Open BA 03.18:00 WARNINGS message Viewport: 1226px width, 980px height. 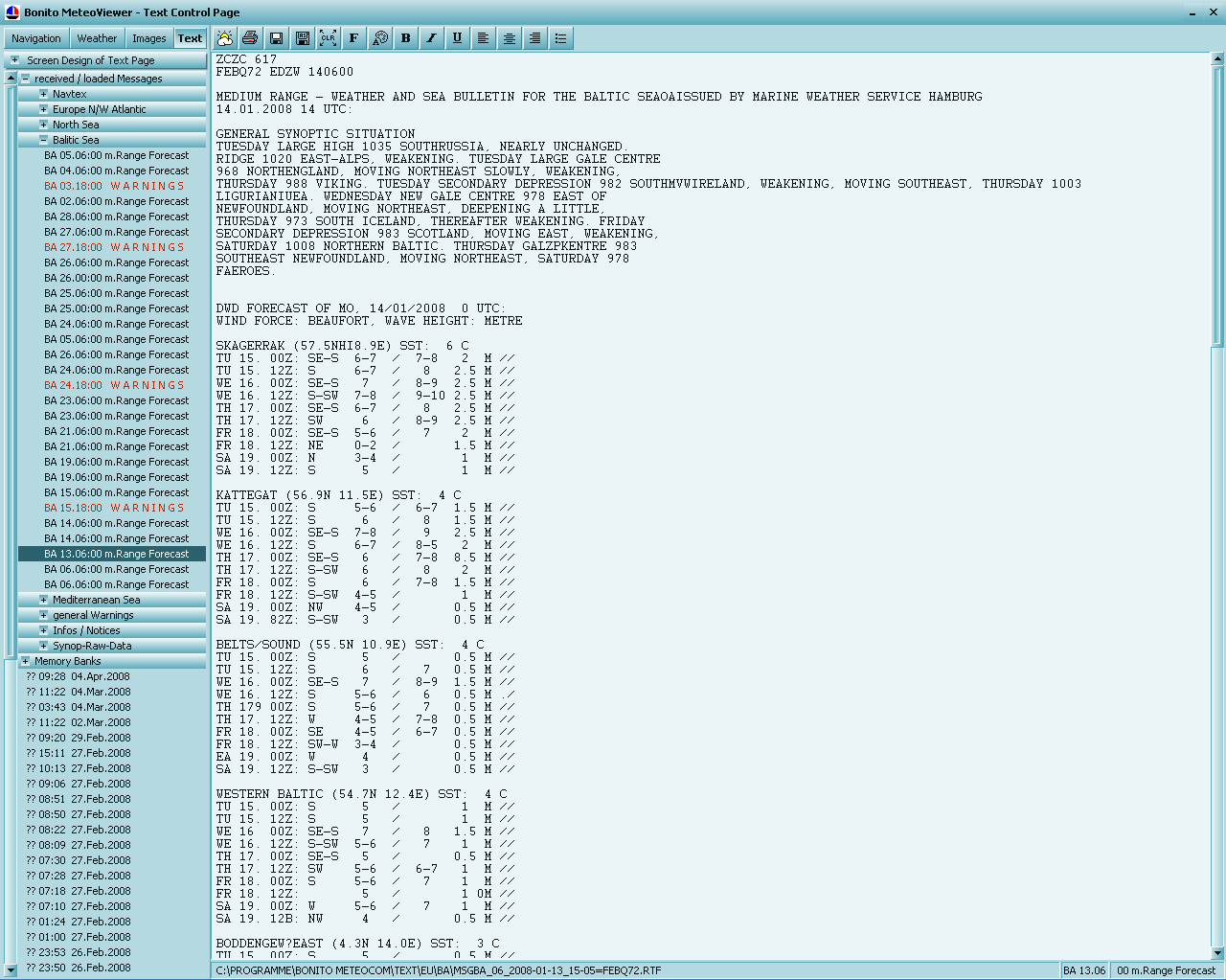(x=115, y=186)
